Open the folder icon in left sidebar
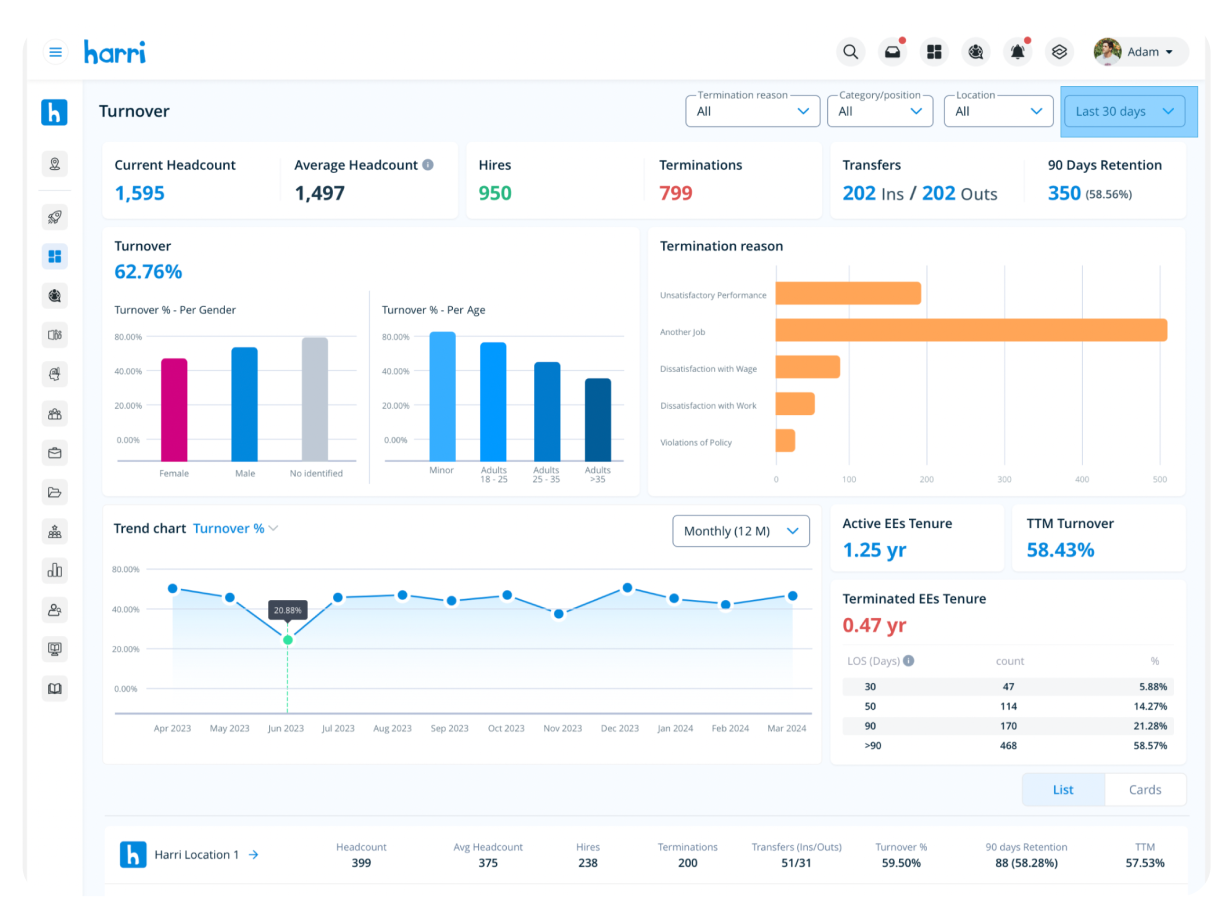The image size is (1231, 916). [x=55, y=492]
